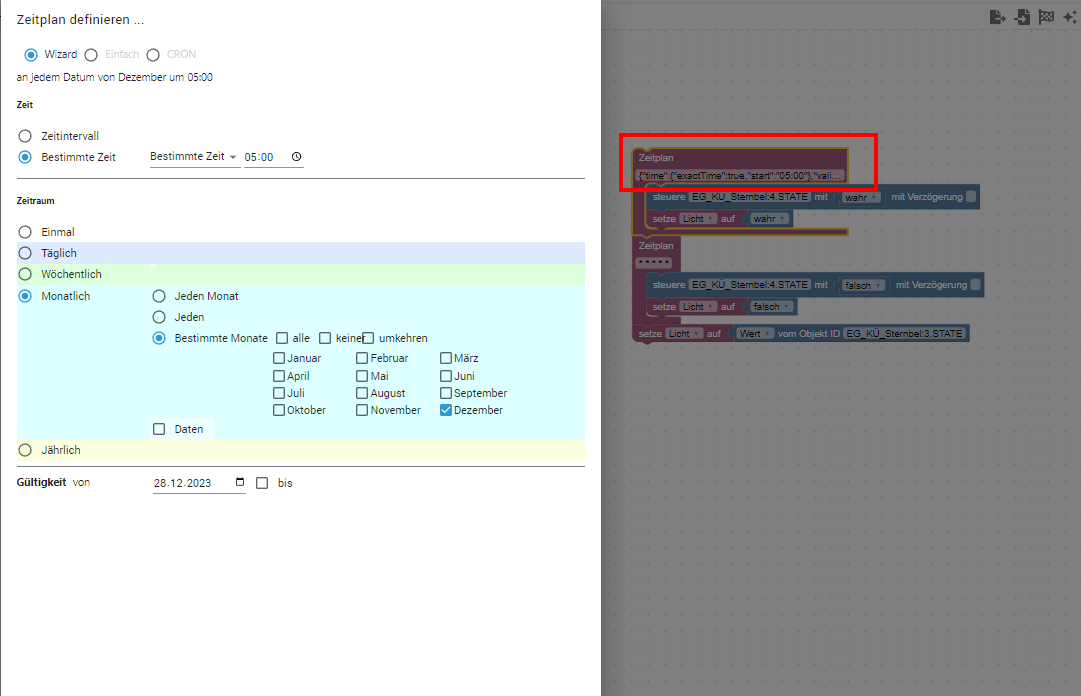The width and height of the screenshot is (1081, 696).
Task: Open the wahr dropdown in first steuere block
Action: coord(860,198)
